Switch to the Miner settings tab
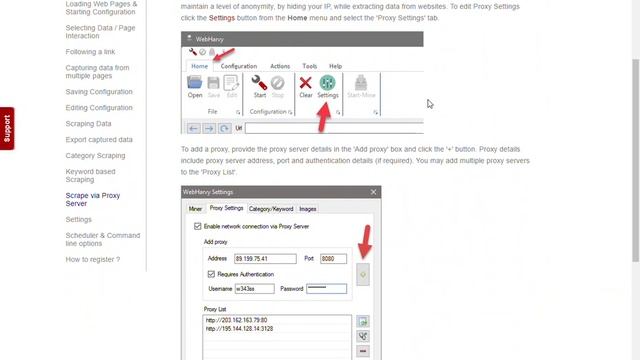This screenshot has width=640, height=360. (195, 209)
